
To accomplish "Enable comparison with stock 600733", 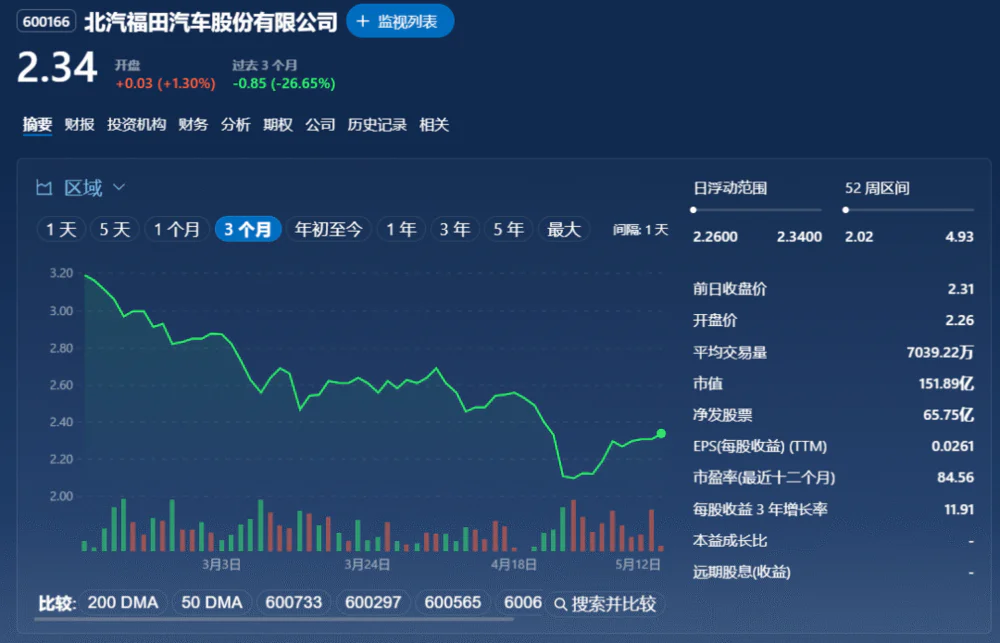I will click(294, 603).
